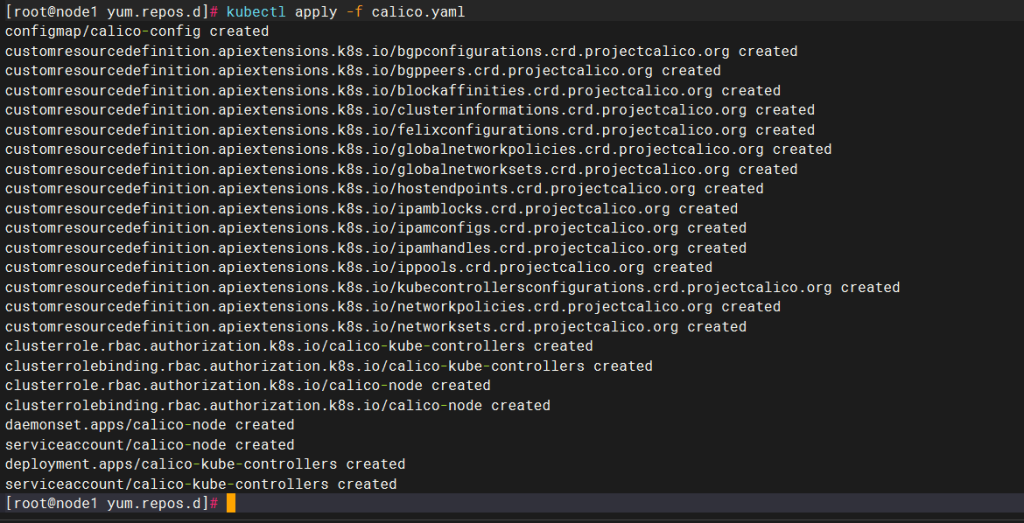The height and width of the screenshot is (523, 1024).
Task: Click the bgppeers CRD output line
Action: click(363, 71)
